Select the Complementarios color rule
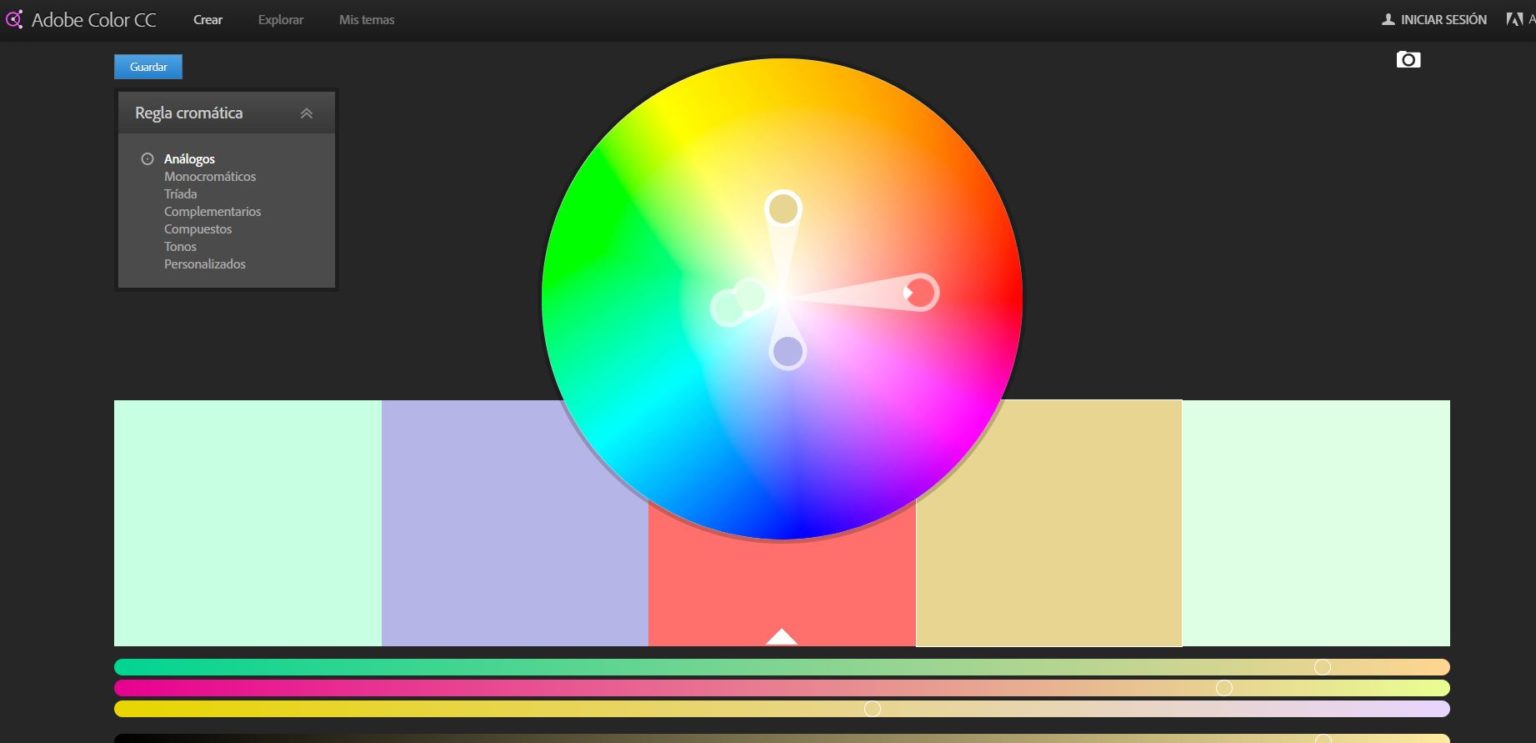This screenshot has height=743, width=1536. (212, 211)
